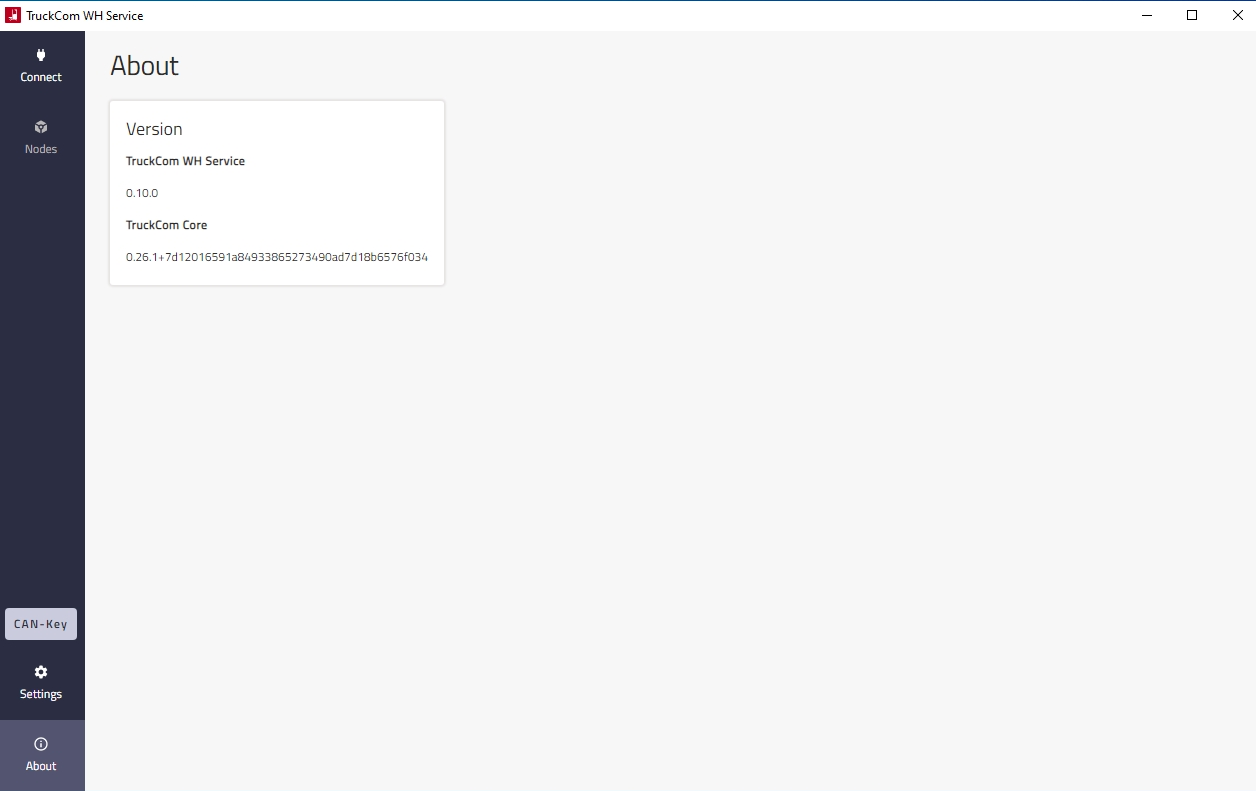Click the Nodes cube icon
Viewport: 1256px width, 791px height.
[x=41, y=127]
